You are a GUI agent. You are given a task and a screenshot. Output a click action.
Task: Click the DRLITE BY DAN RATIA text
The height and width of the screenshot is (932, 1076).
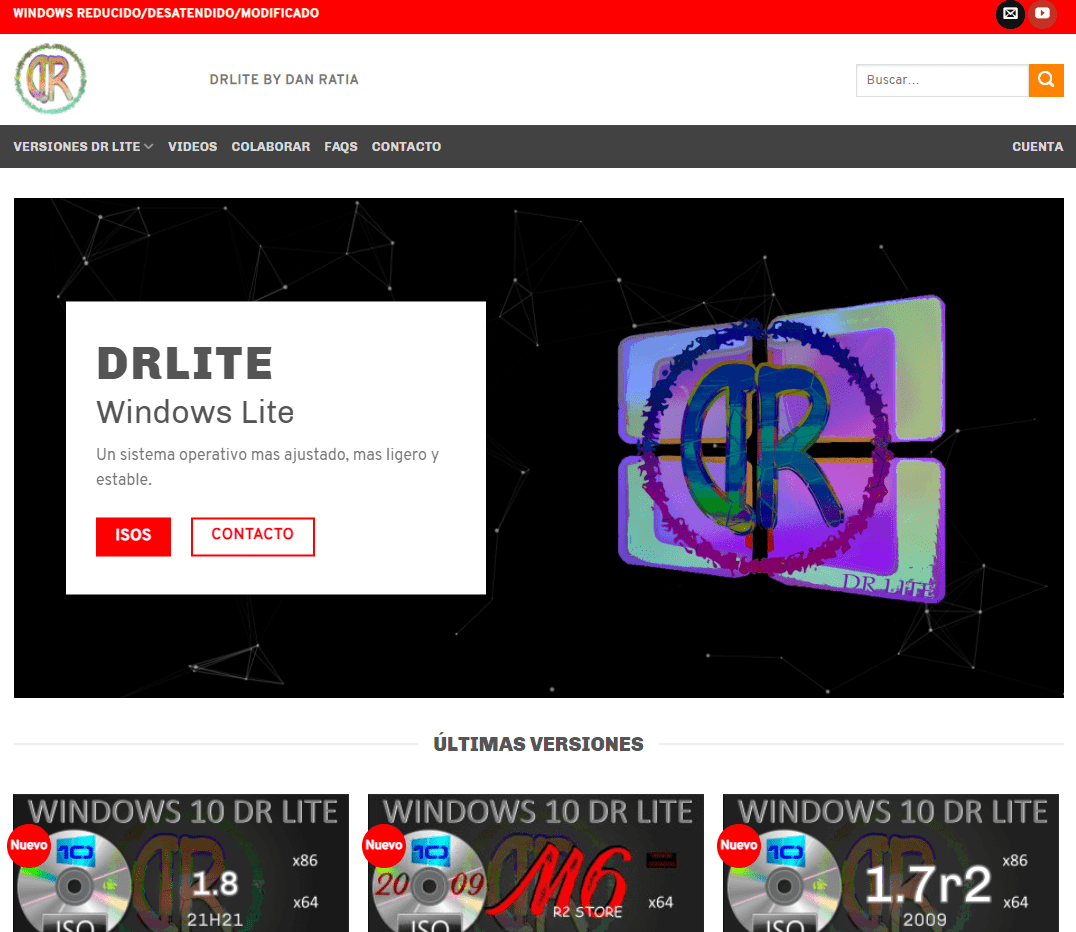(x=284, y=80)
